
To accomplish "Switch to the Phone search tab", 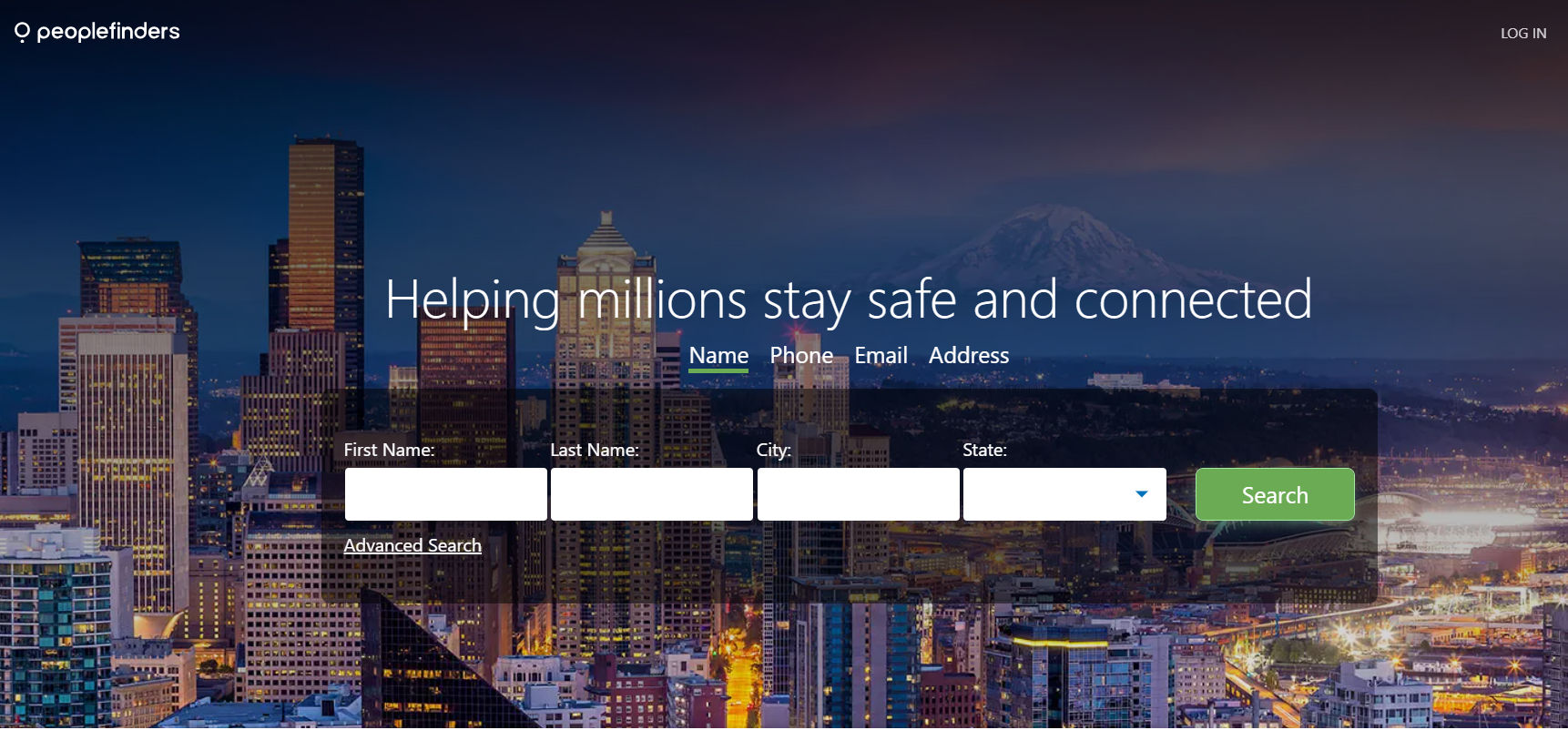I will coord(801,355).
